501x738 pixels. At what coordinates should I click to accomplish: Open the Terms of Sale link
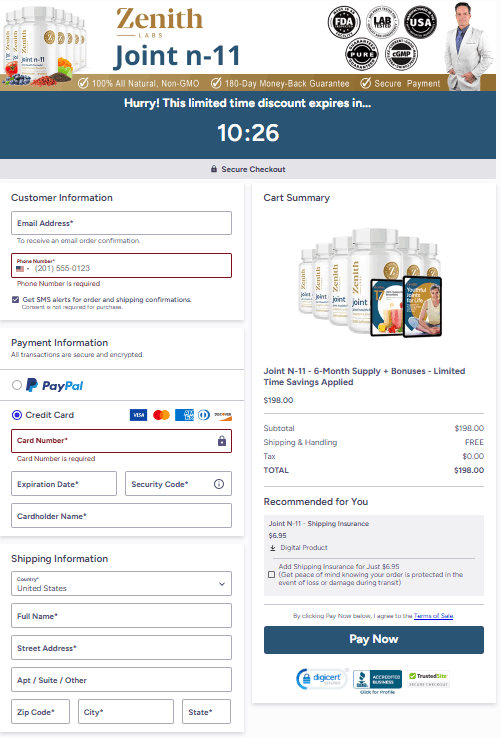433,616
